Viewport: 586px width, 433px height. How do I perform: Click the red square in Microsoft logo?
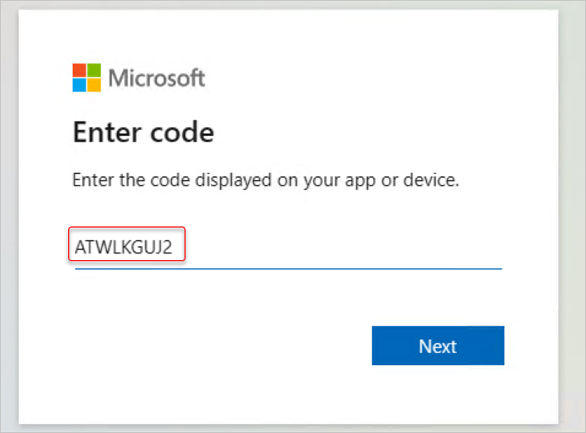tap(79, 70)
